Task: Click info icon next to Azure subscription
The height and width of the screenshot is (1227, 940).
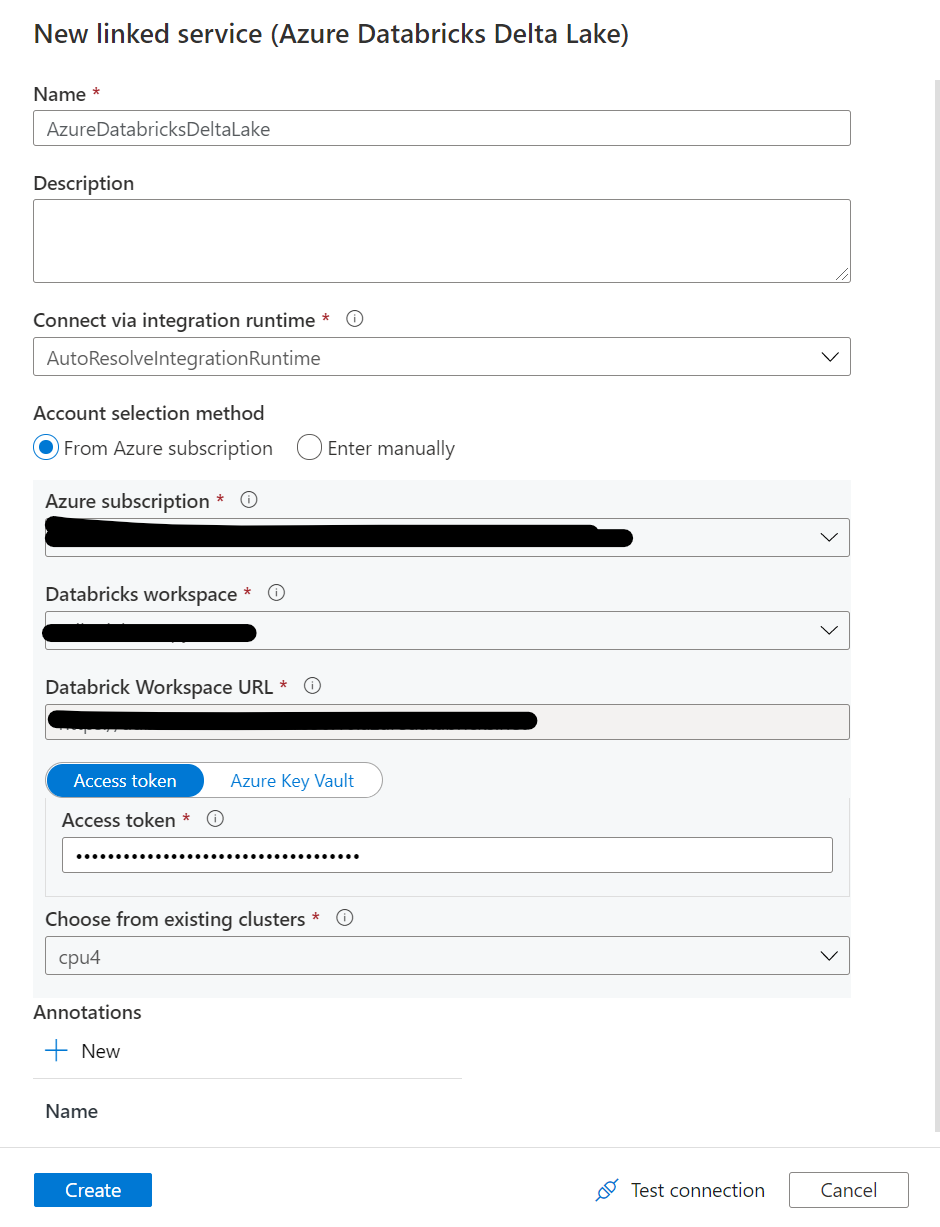Action: point(249,500)
